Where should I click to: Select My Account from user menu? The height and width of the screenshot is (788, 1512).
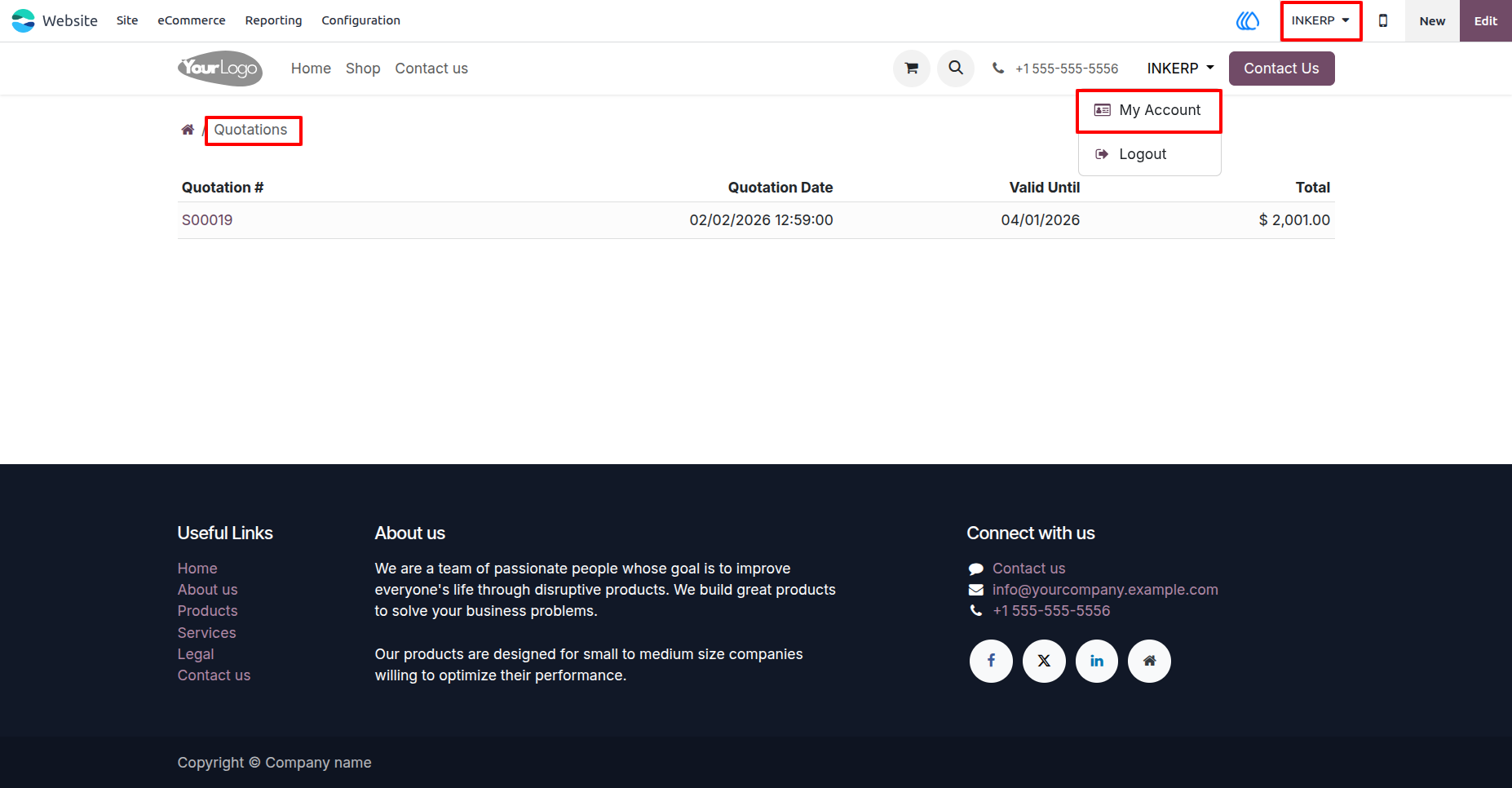1149,110
